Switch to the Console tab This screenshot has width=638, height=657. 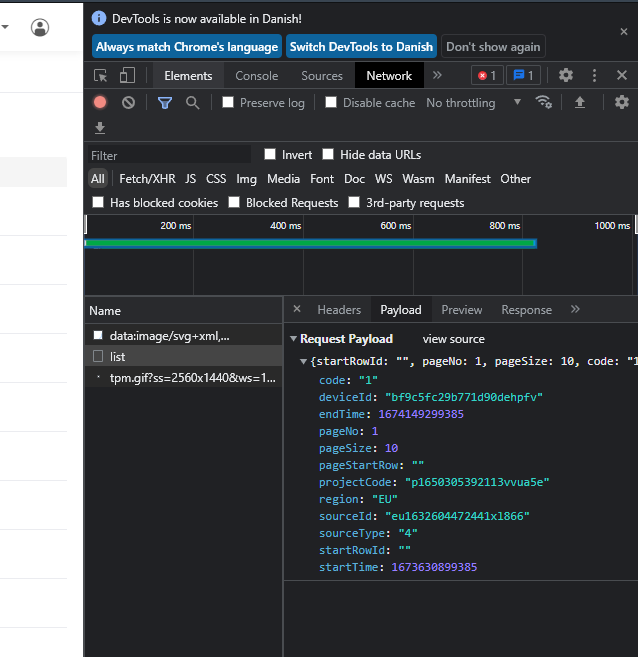[x=256, y=76]
